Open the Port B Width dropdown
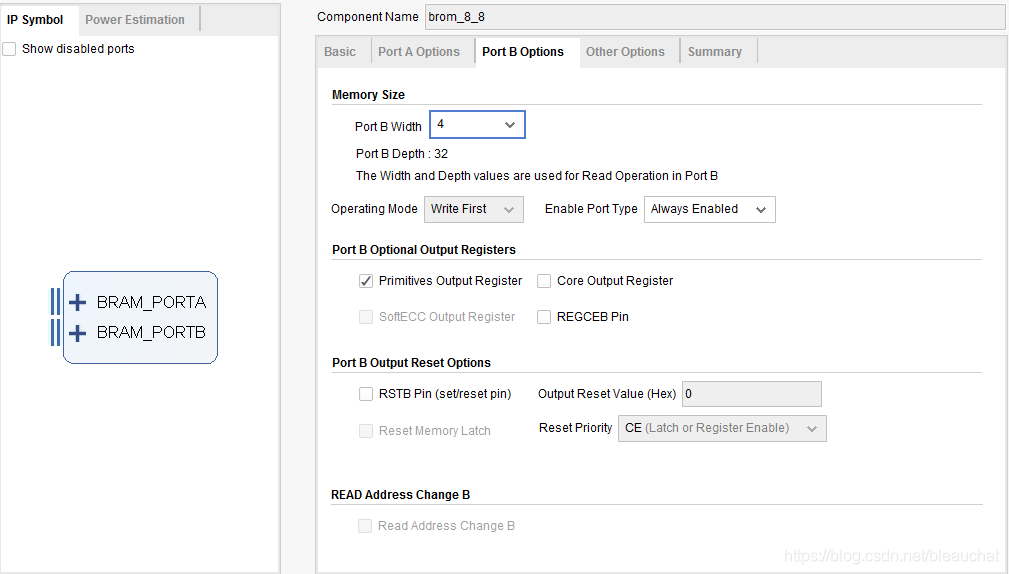This screenshot has width=1009, height=574. point(477,125)
